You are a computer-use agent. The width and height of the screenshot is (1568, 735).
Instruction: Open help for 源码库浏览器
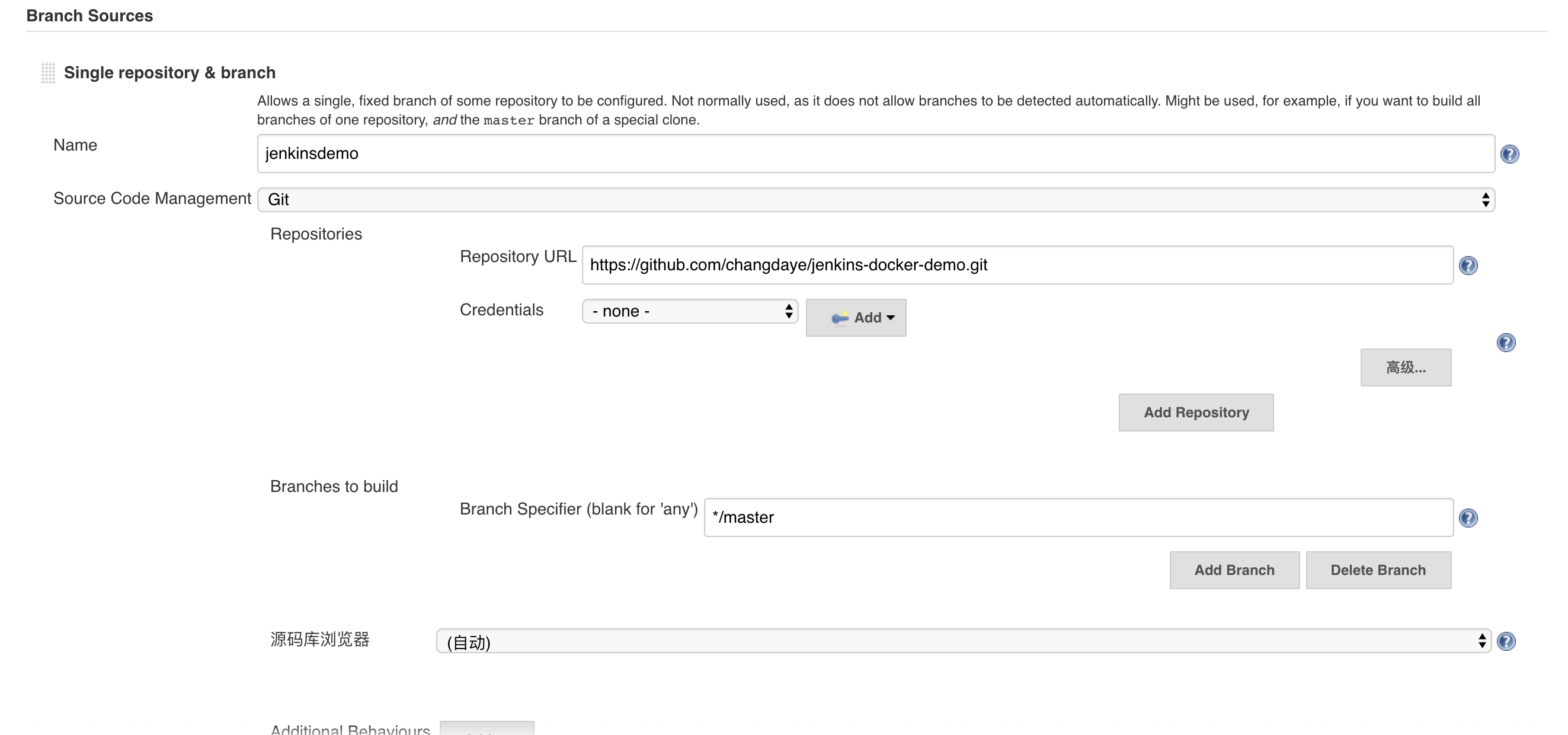[x=1506, y=641]
